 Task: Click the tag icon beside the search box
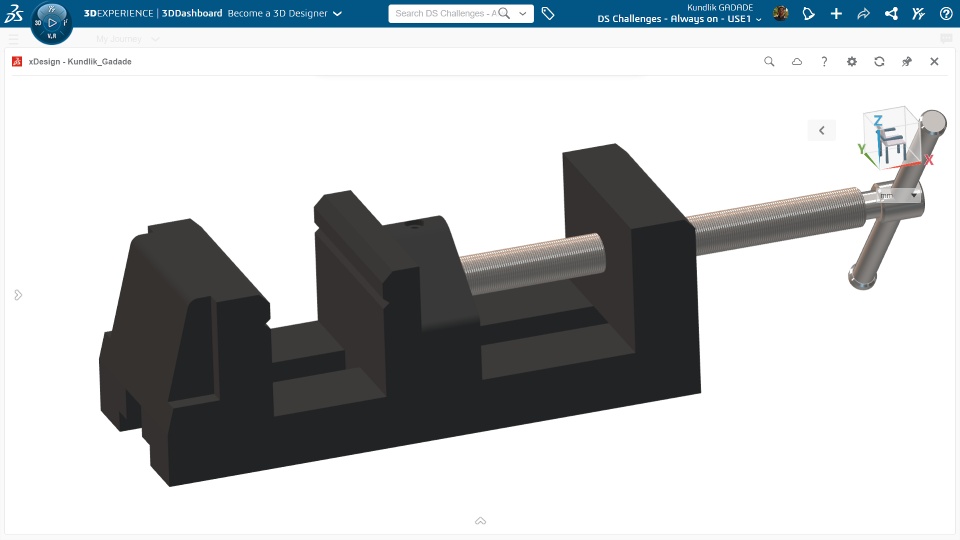click(x=548, y=13)
